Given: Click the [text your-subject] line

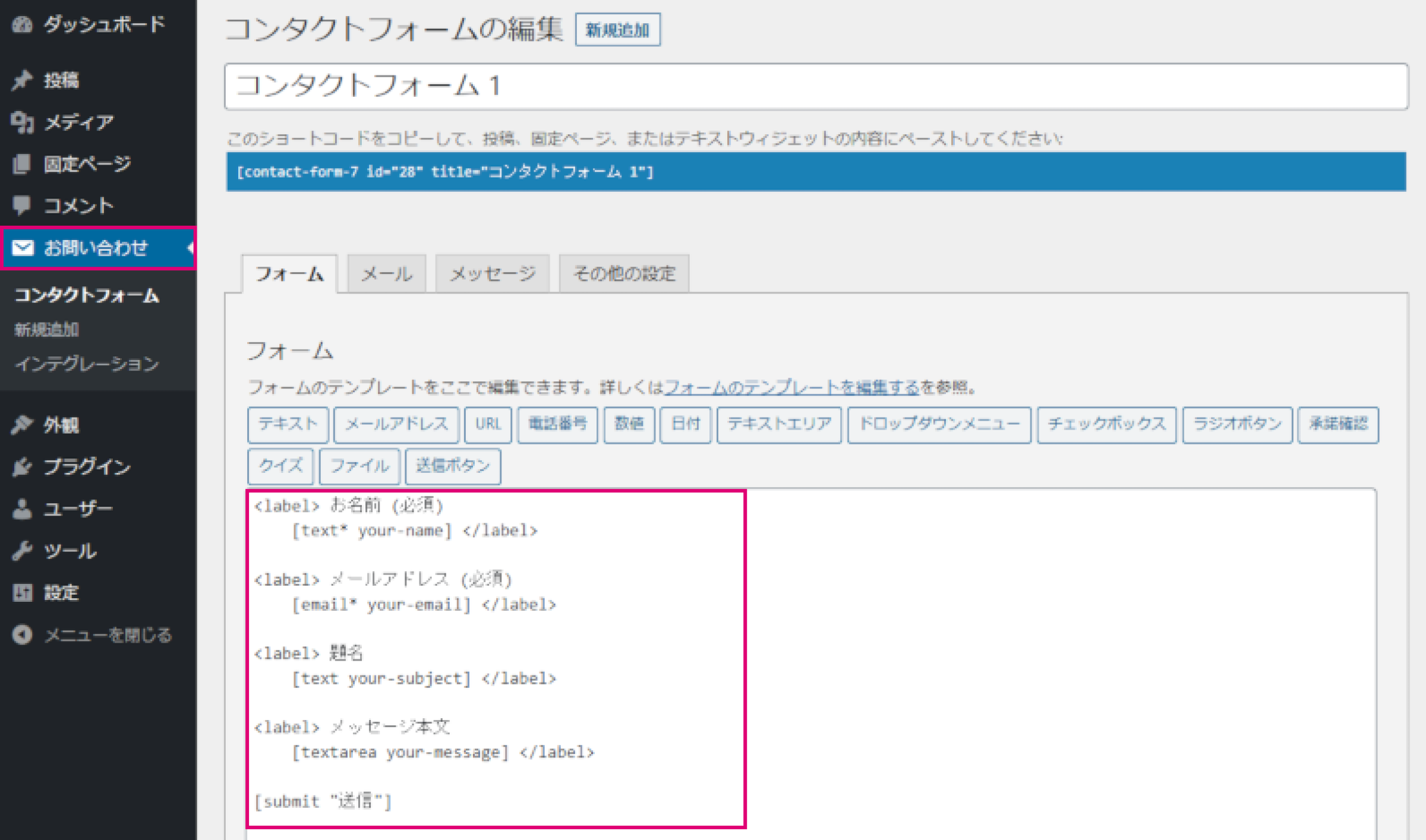Looking at the screenshot, I should coord(424,678).
